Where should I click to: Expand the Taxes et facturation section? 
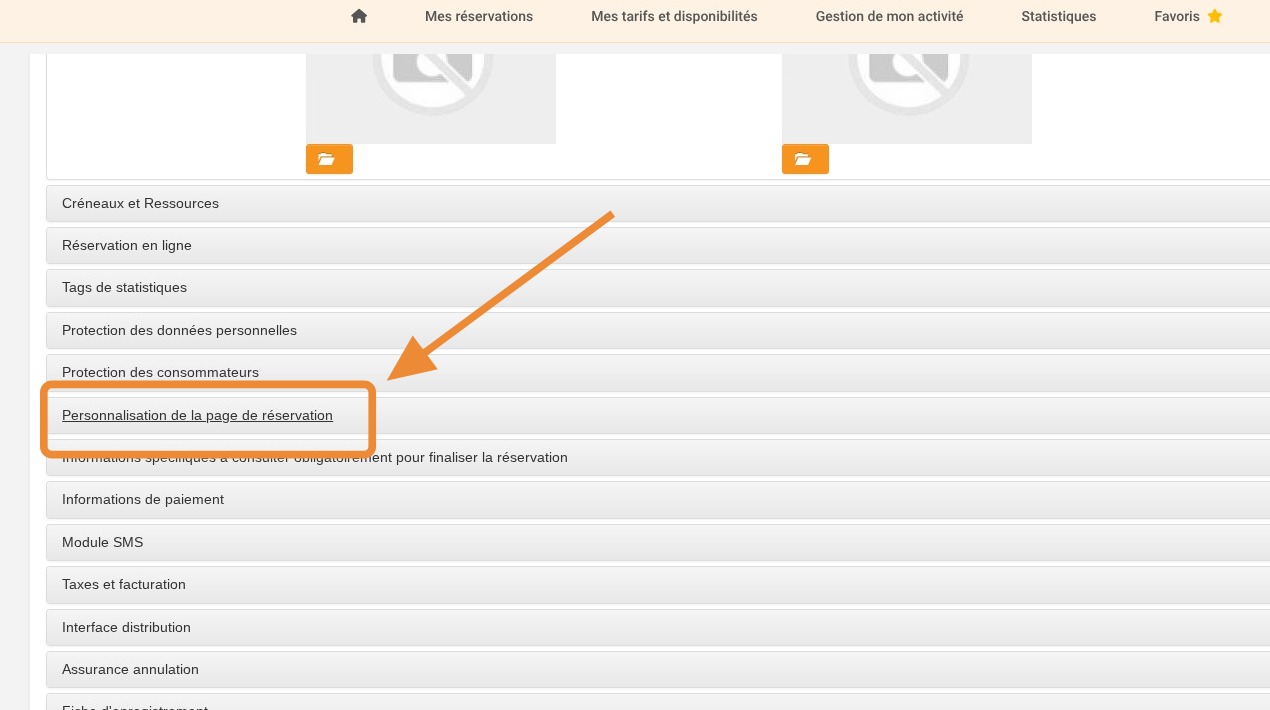658,584
